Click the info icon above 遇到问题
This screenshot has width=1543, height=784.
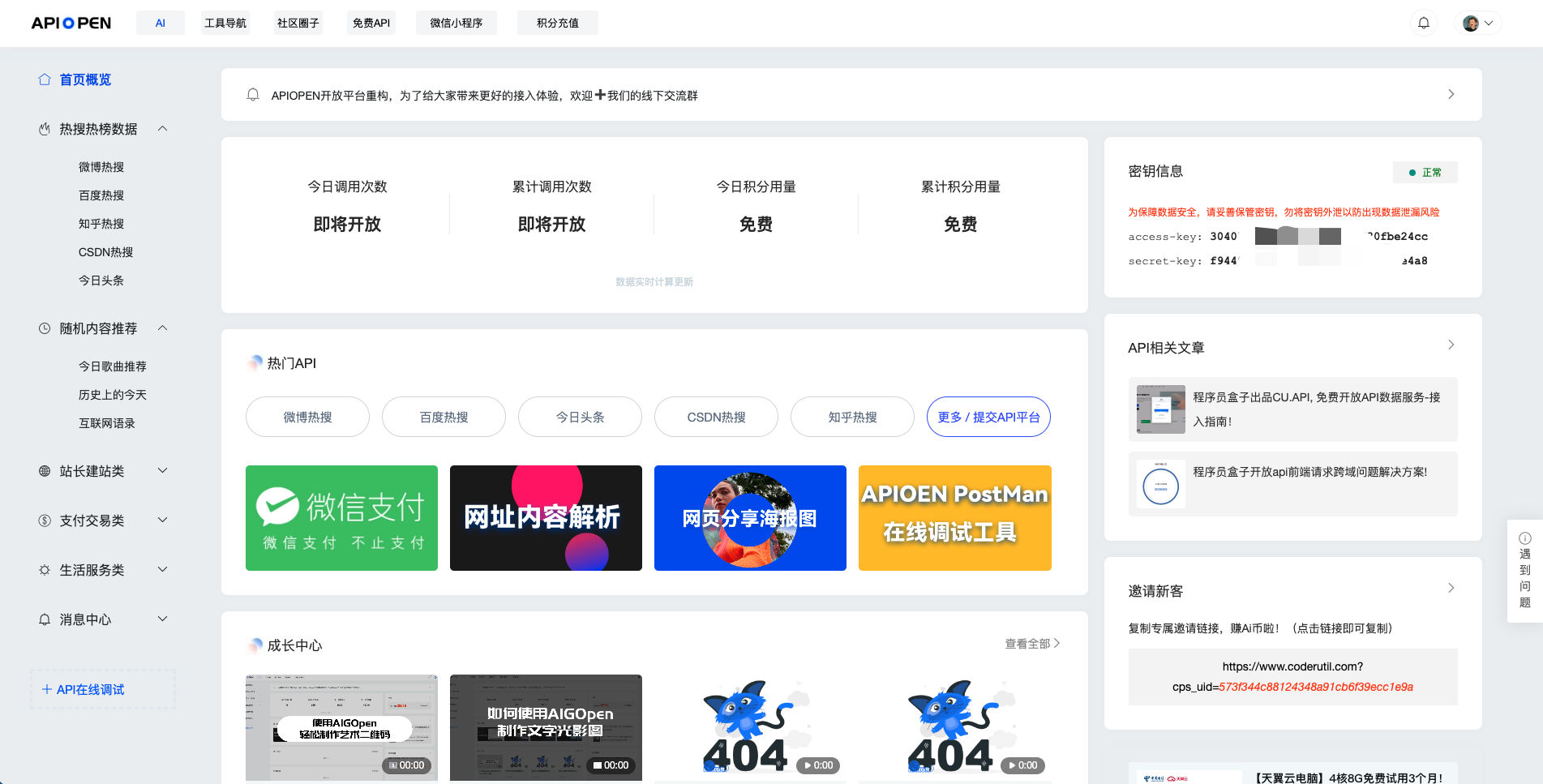pyautogui.click(x=1524, y=538)
